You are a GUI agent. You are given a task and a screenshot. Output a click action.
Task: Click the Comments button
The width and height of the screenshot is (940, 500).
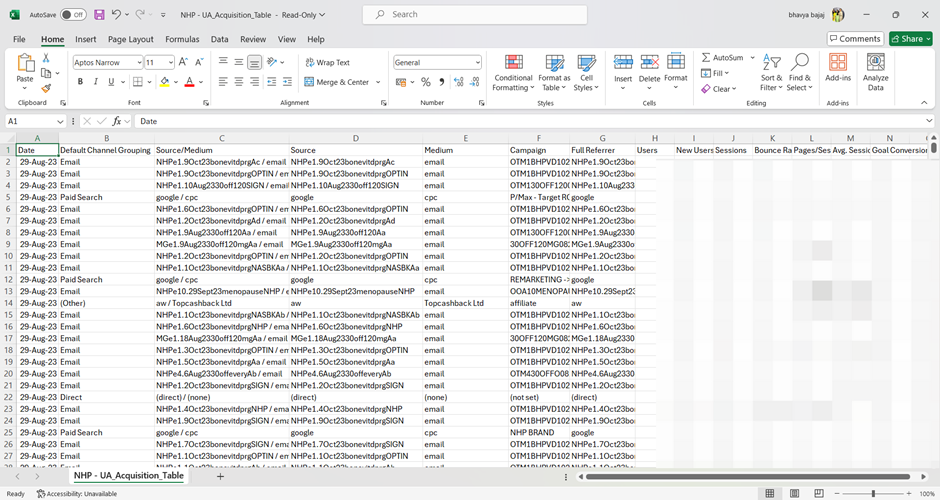point(854,39)
